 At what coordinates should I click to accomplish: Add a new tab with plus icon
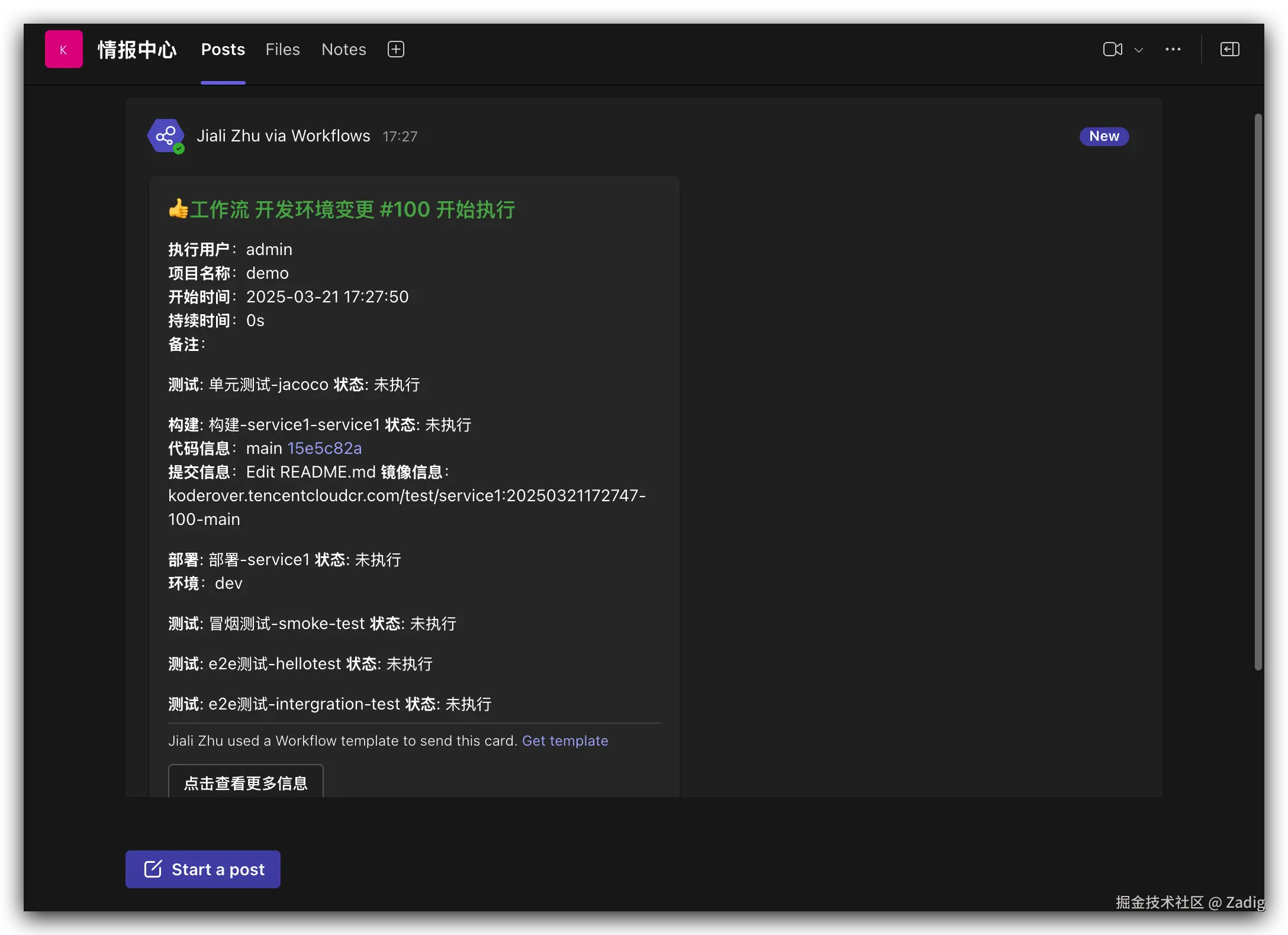(395, 50)
